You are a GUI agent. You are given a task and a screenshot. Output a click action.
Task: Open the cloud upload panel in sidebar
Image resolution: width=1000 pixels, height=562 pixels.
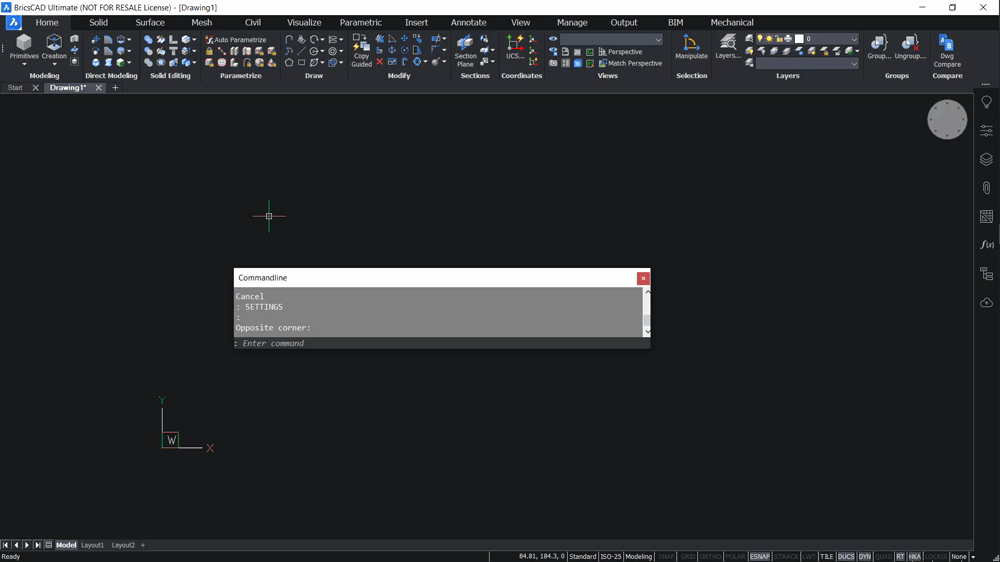[987, 302]
